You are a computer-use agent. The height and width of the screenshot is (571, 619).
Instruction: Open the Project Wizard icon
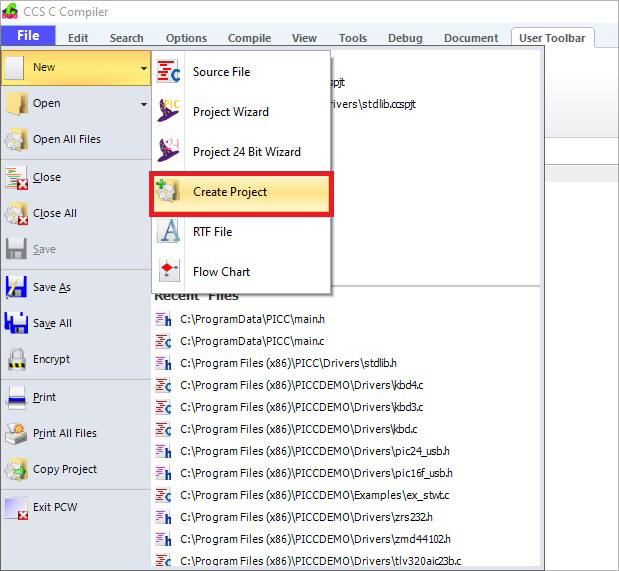point(169,112)
